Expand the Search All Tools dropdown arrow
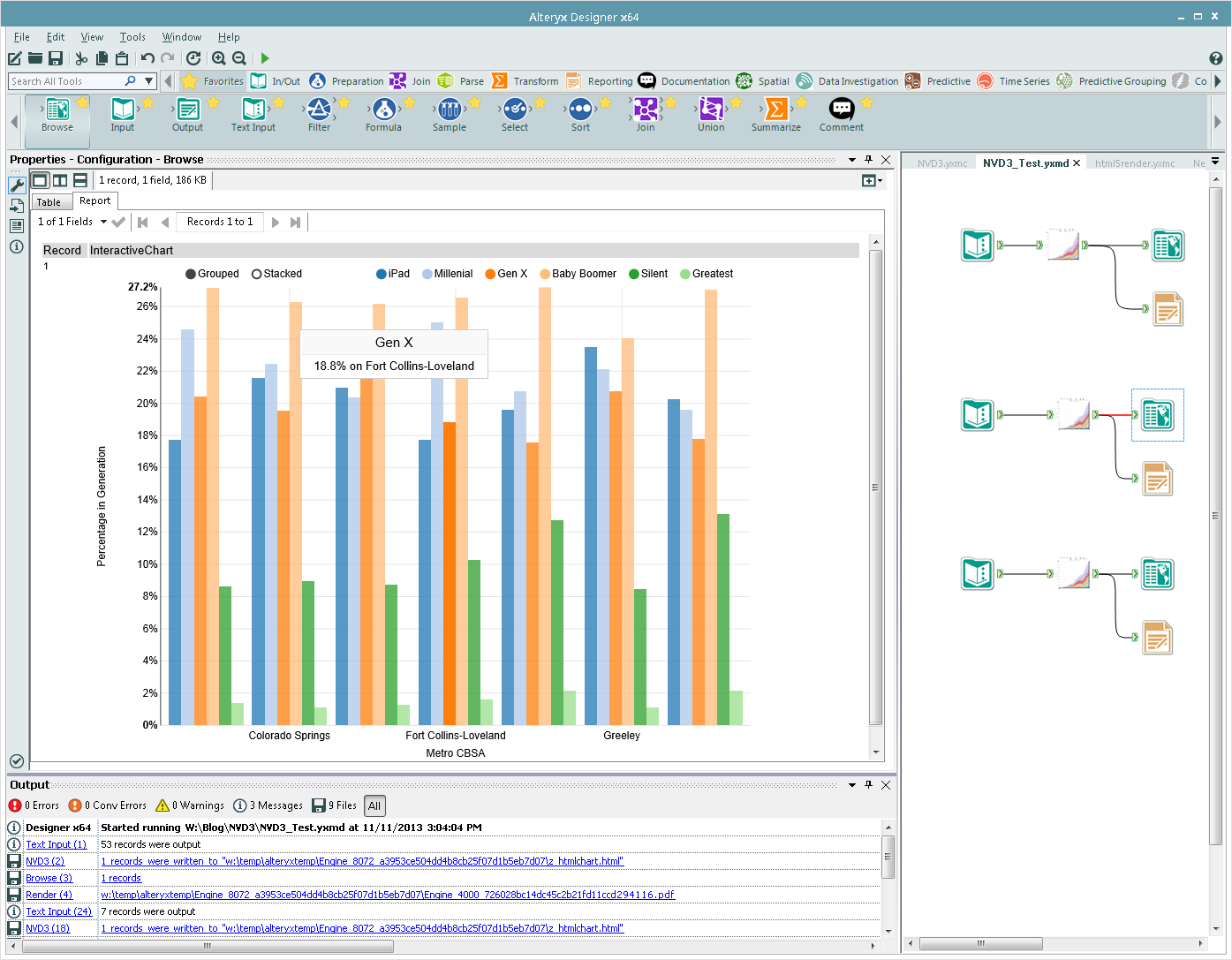Viewport: 1232px width, 960px height. coord(149,81)
